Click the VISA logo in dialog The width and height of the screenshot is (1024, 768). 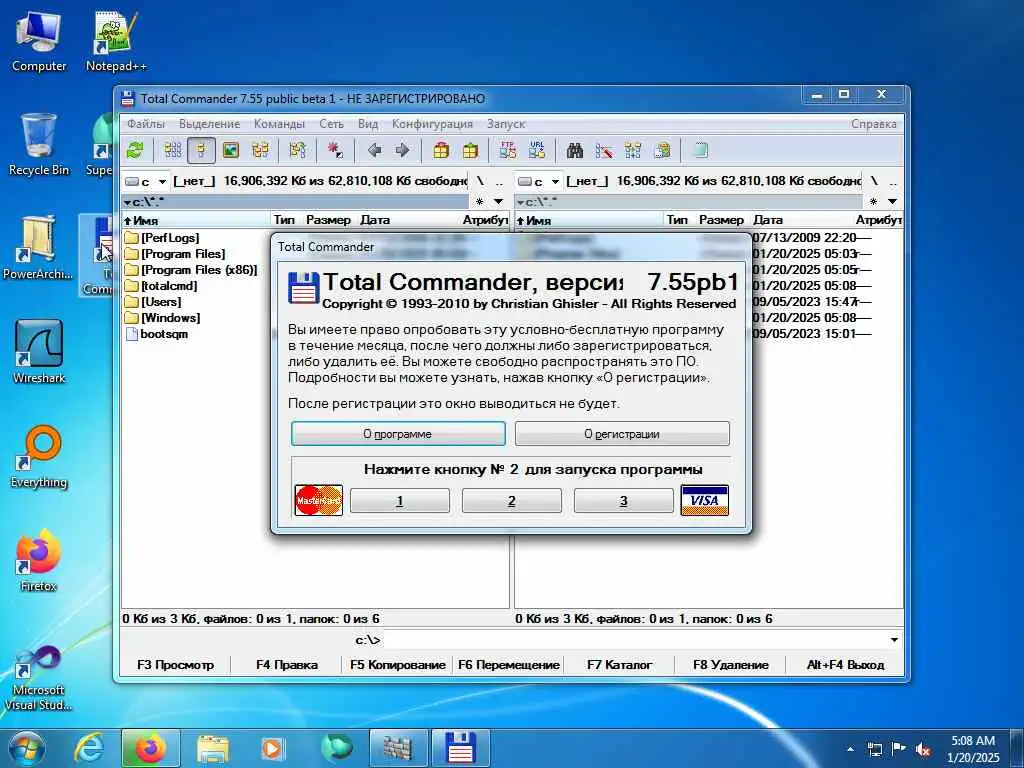pos(704,500)
